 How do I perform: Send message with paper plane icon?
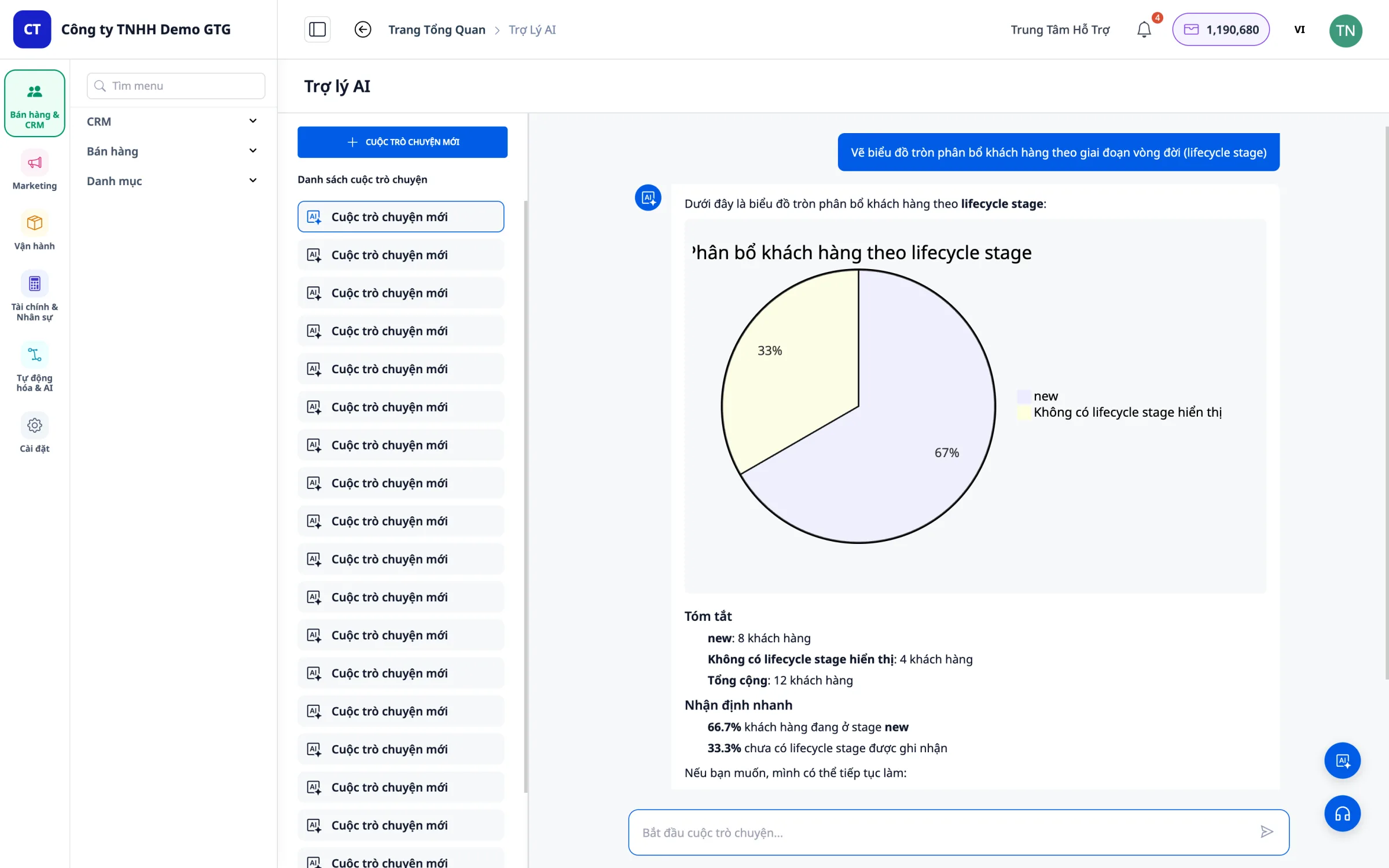pyautogui.click(x=1267, y=832)
